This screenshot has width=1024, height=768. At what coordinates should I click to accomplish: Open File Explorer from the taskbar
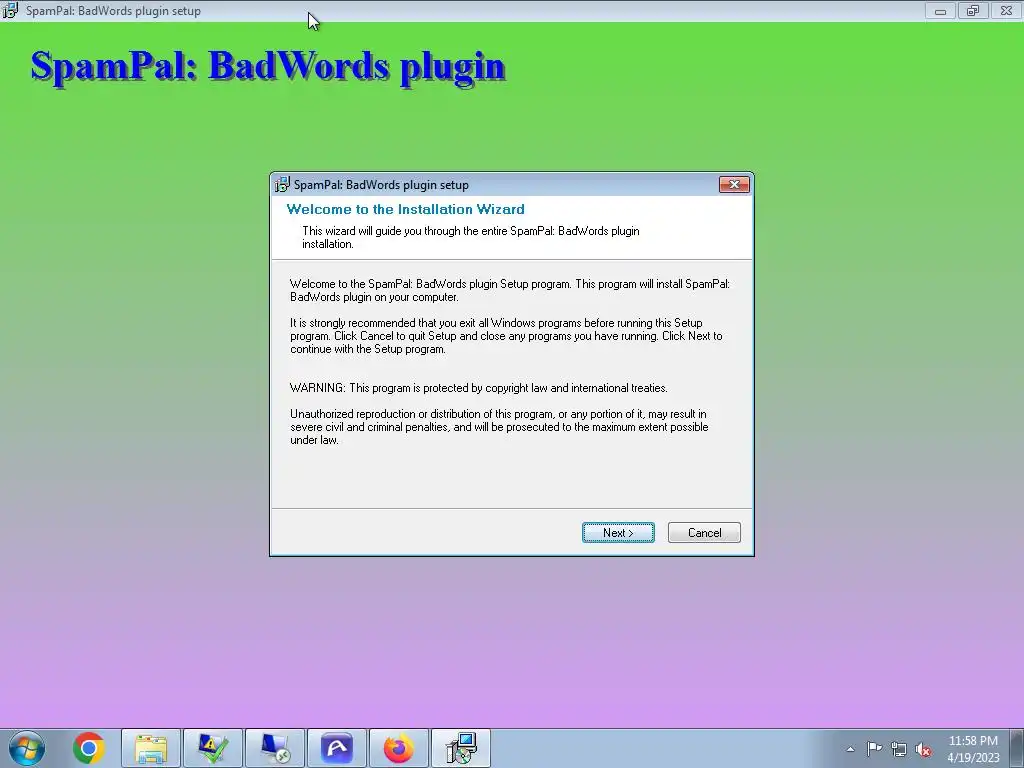(151, 748)
